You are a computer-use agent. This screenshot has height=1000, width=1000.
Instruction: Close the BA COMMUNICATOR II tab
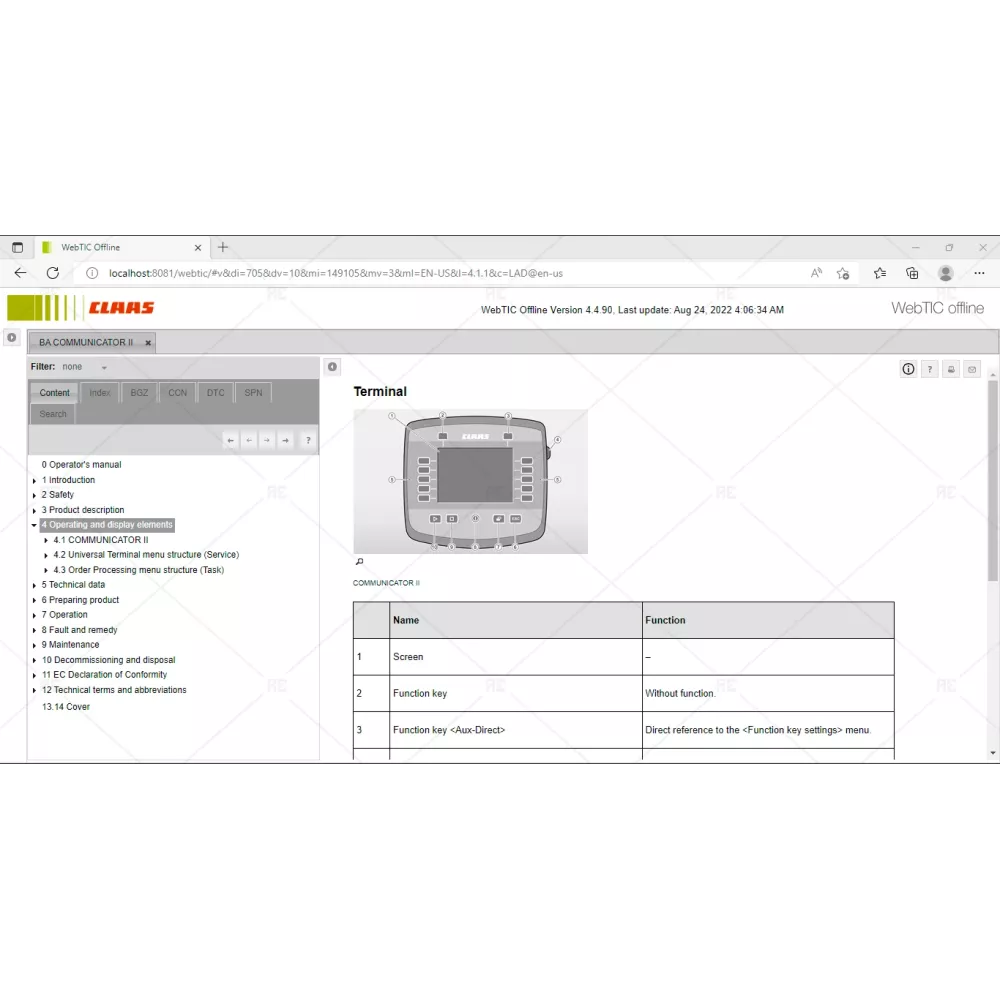tap(148, 343)
